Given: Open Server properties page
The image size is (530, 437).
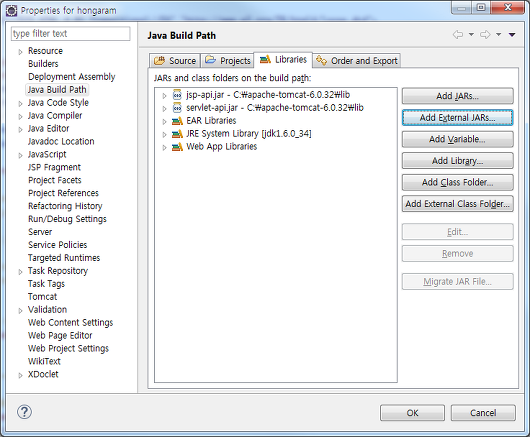Looking at the screenshot, I should coord(40,232).
